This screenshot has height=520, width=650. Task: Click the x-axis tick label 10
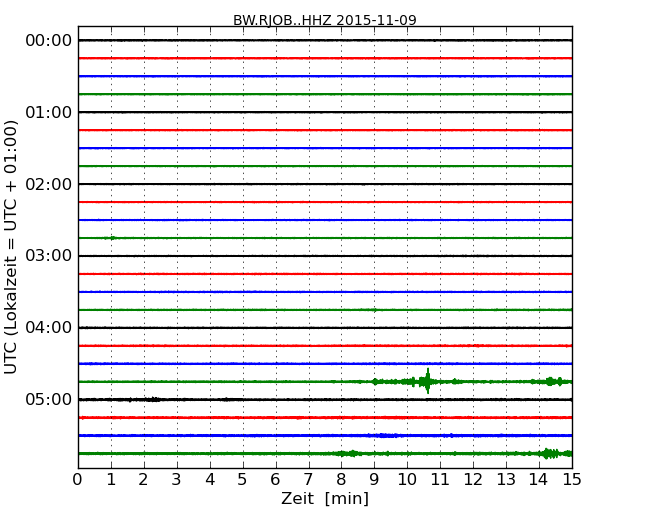click(x=407, y=480)
